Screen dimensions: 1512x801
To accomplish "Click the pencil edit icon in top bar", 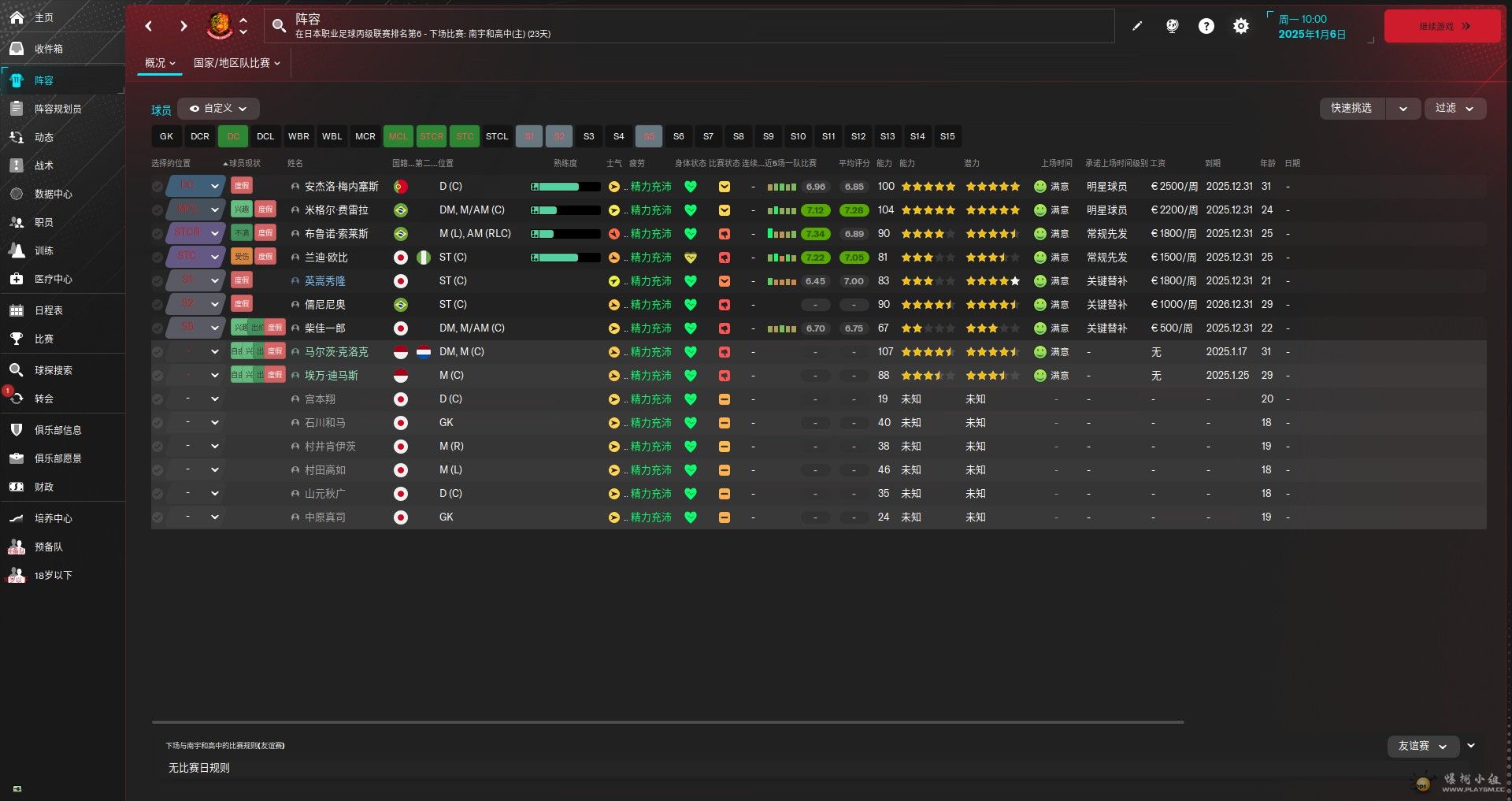I will 1137,26.
